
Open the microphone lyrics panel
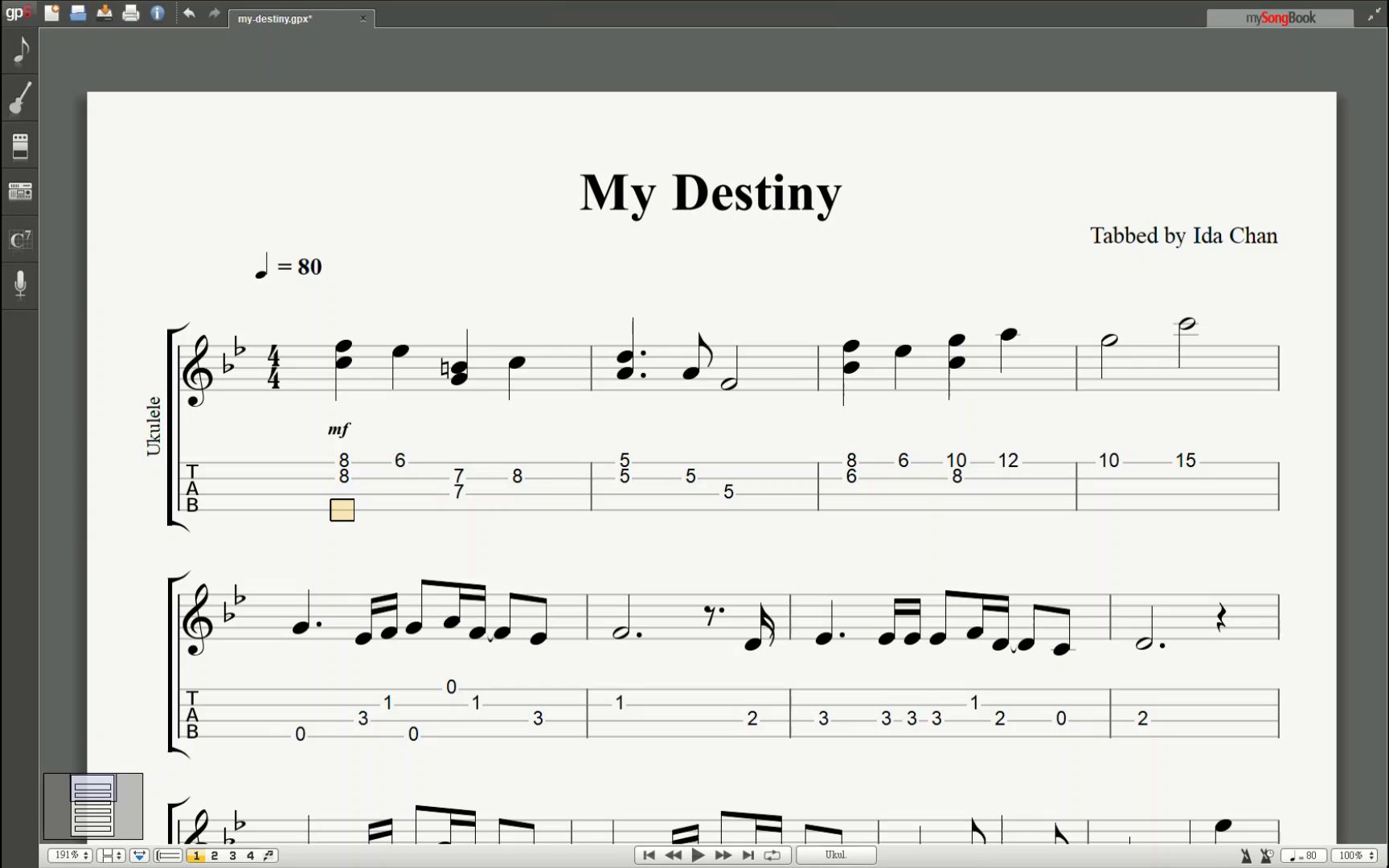click(x=20, y=285)
